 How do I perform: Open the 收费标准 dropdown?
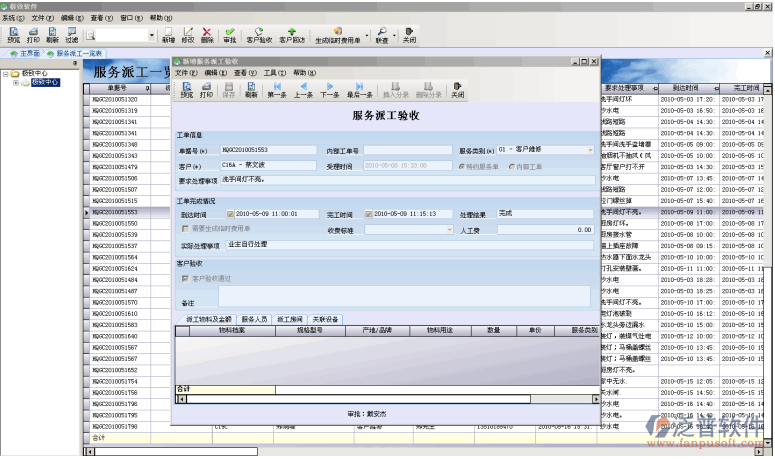pyautogui.click(x=449, y=229)
